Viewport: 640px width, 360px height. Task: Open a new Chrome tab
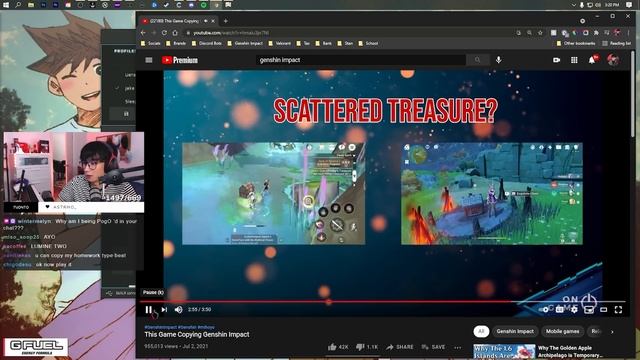(x=225, y=21)
